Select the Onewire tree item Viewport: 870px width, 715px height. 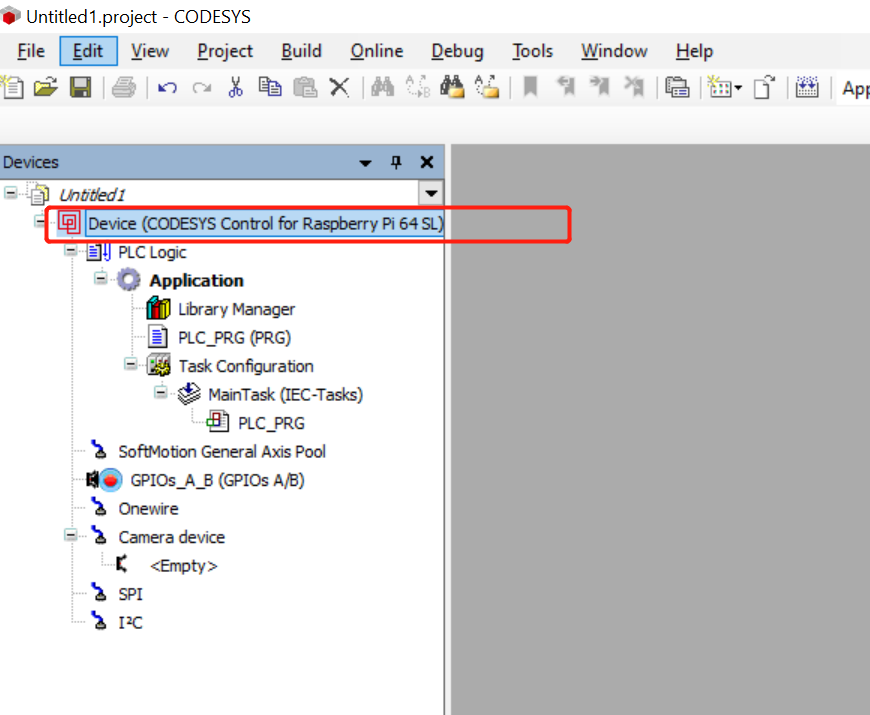(148, 509)
